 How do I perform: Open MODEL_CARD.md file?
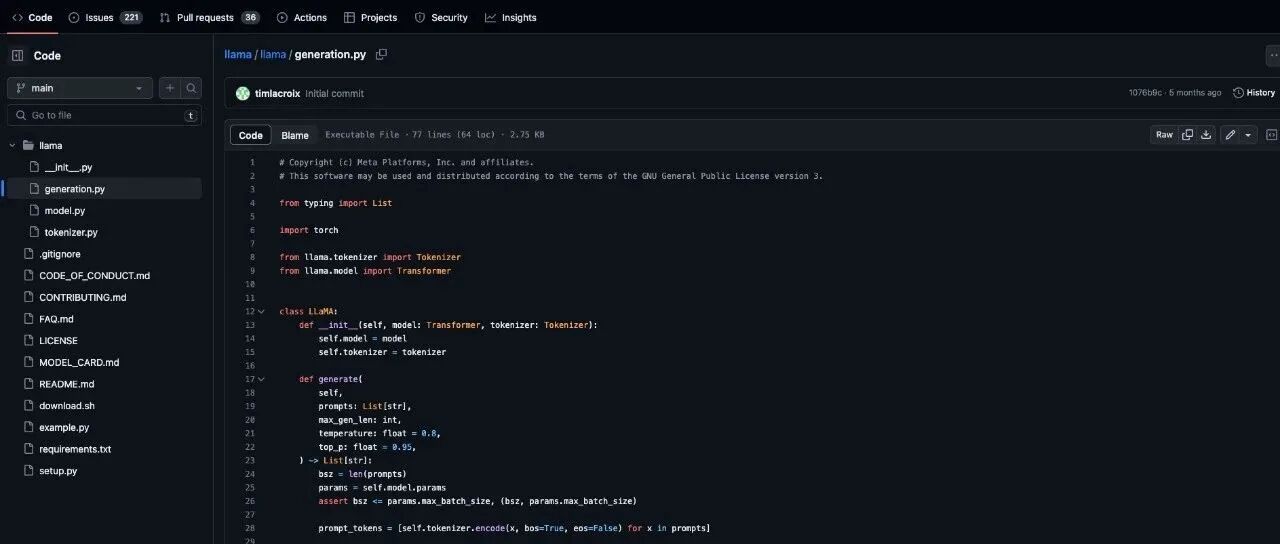[x=78, y=362]
